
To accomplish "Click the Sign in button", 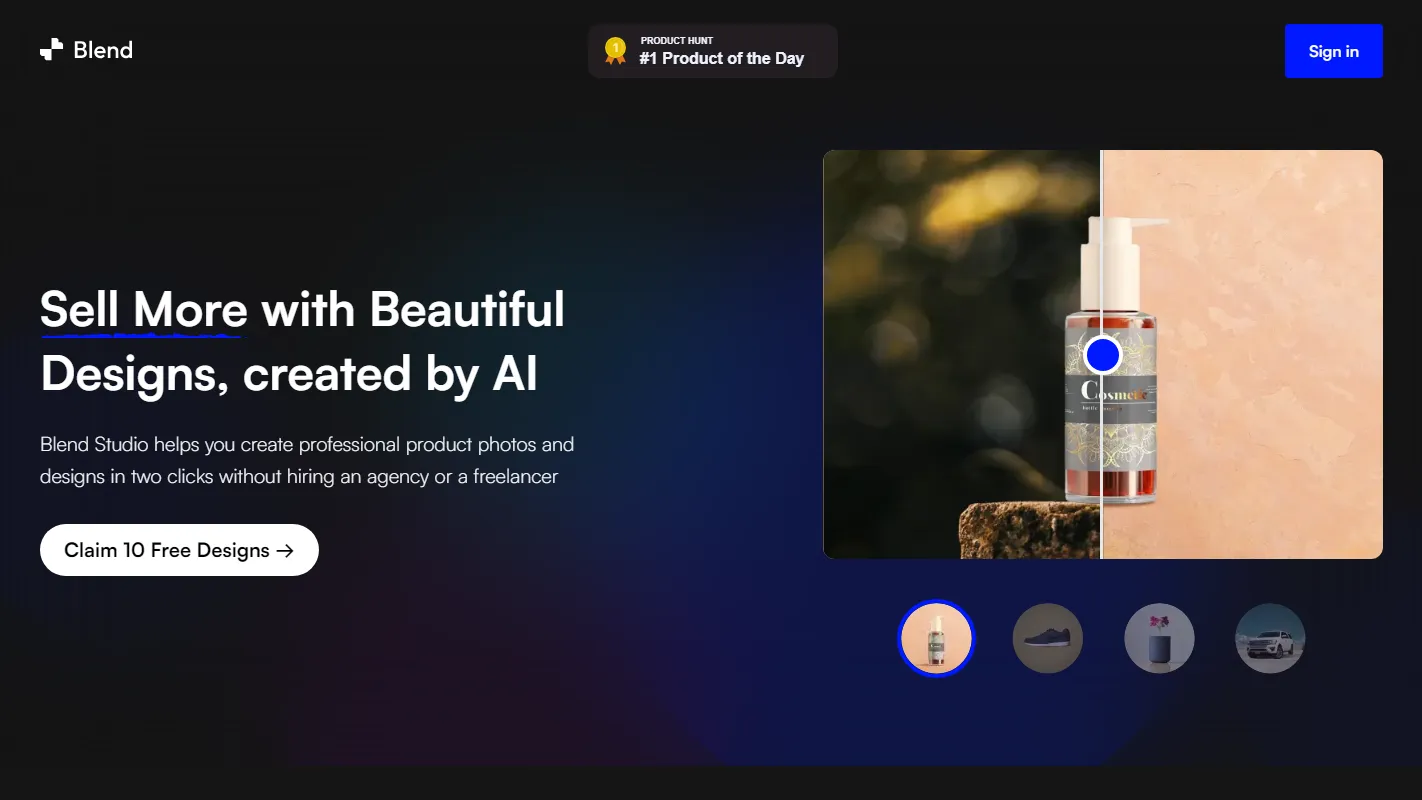I will tap(1333, 51).
